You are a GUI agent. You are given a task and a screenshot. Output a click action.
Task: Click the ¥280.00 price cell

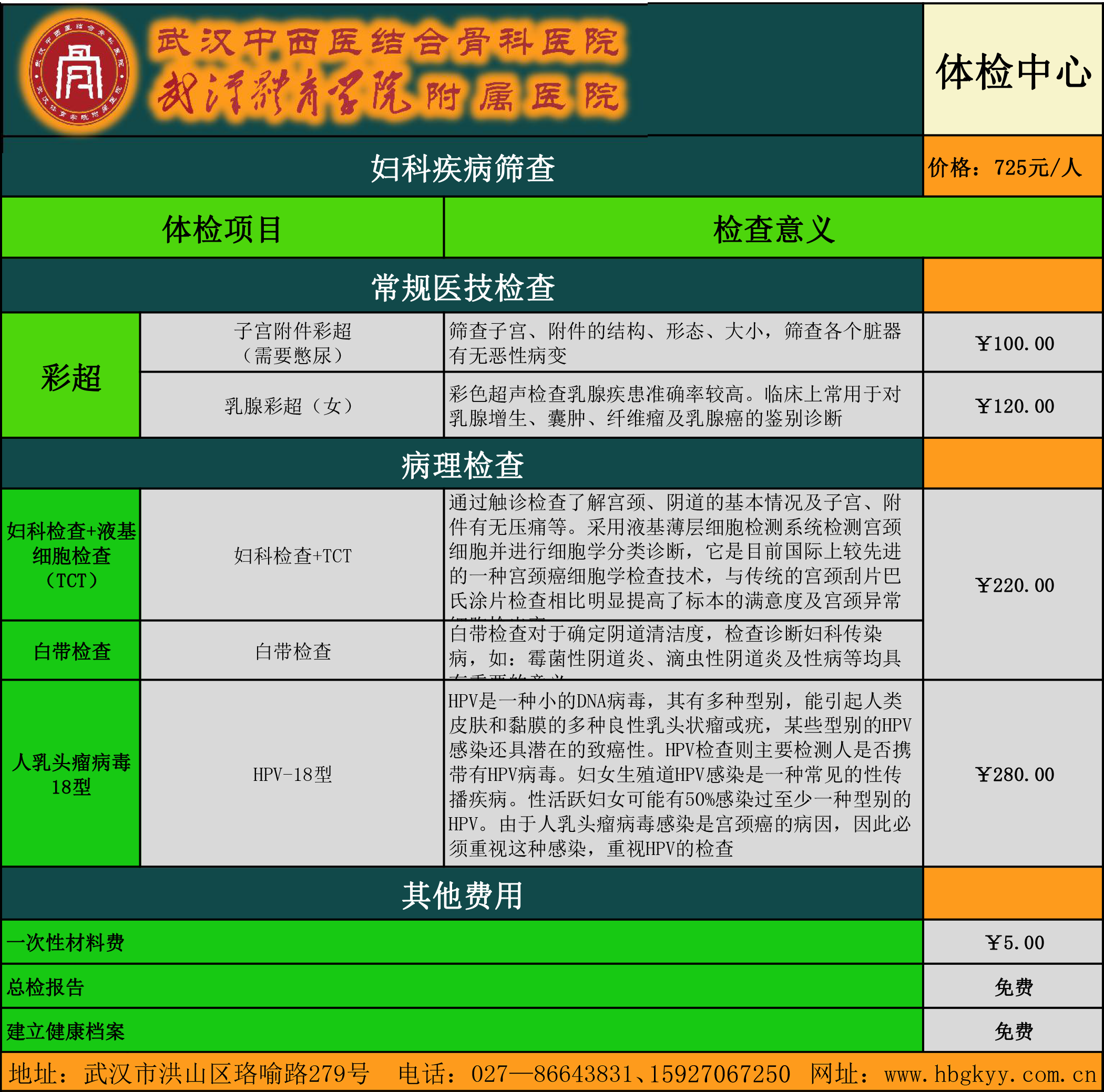[1013, 774]
